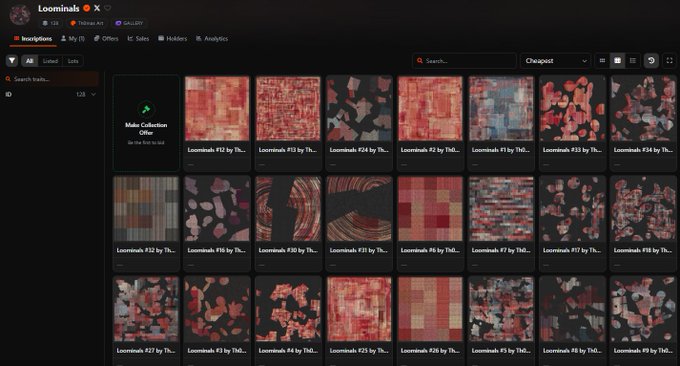Open Loominals #34 thumbnail
680x366 pixels.
click(x=644, y=108)
